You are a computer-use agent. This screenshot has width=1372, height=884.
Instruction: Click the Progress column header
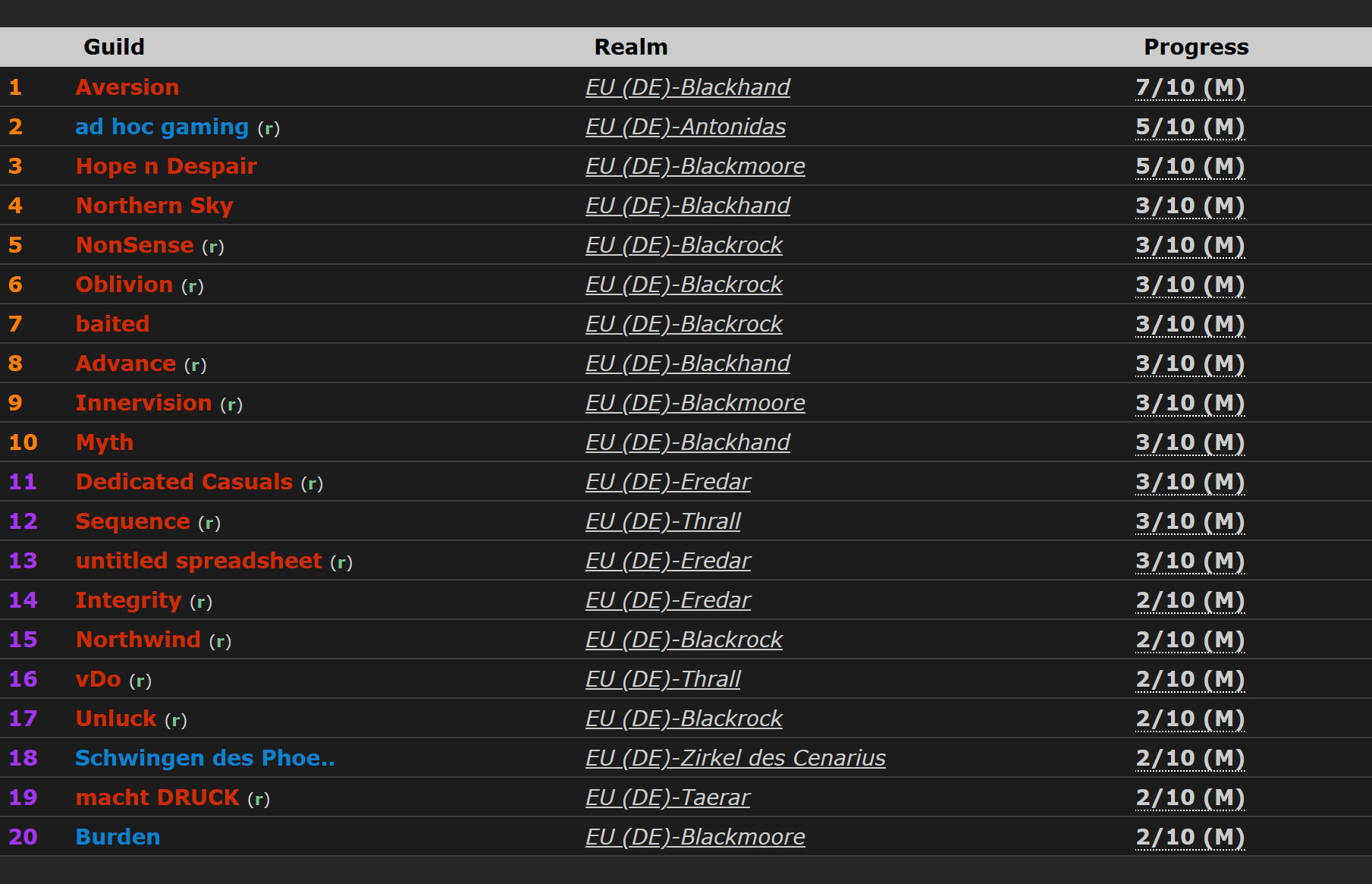(1196, 47)
